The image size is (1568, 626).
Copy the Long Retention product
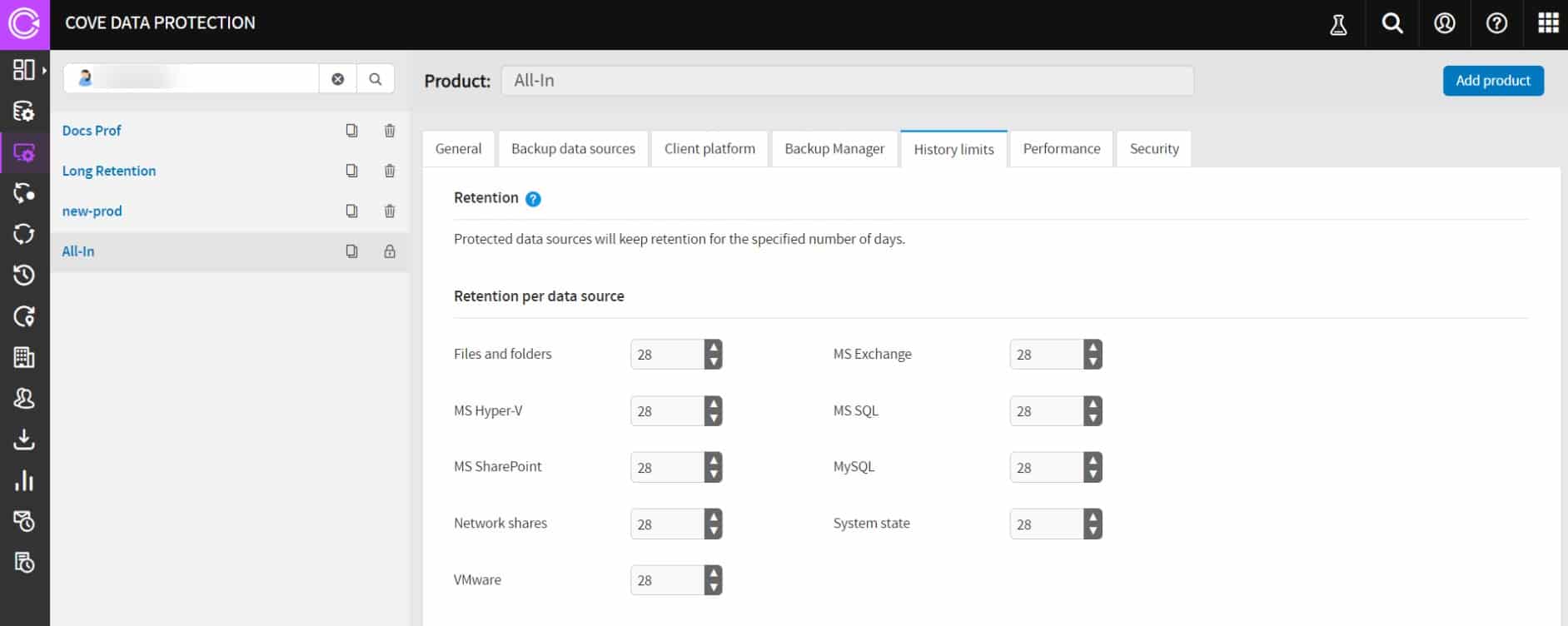click(351, 171)
